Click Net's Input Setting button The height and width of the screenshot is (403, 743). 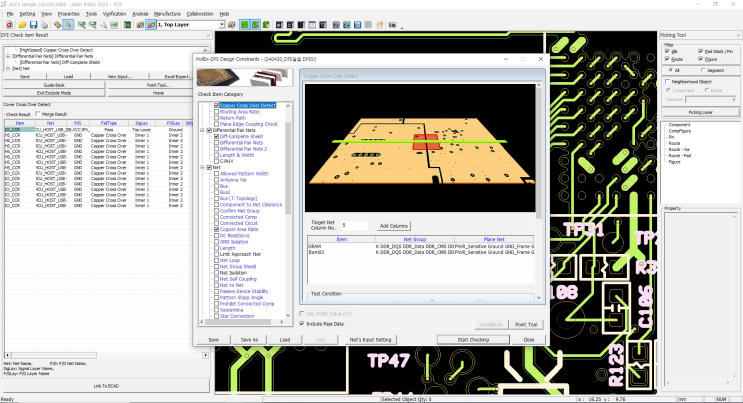tap(371, 340)
